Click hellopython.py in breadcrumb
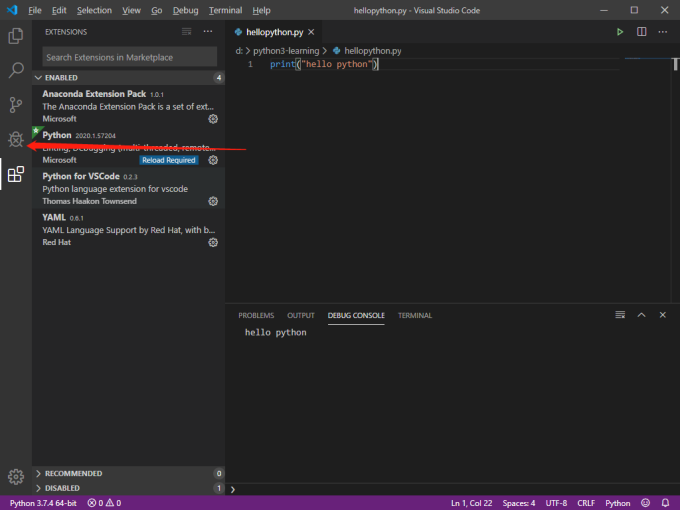Image resolution: width=680 pixels, height=510 pixels. pyautogui.click(x=373, y=51)
